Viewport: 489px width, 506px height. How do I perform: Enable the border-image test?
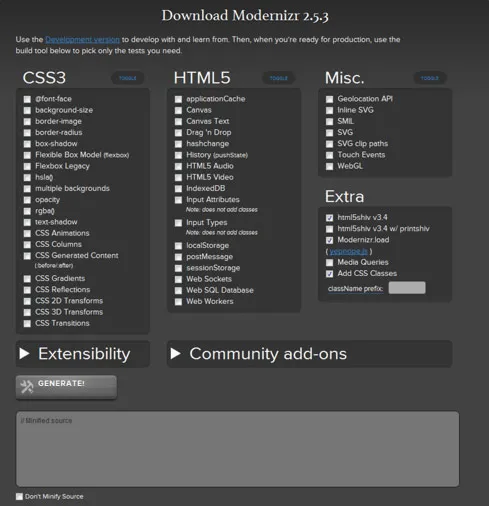click(x=27, y=122)
